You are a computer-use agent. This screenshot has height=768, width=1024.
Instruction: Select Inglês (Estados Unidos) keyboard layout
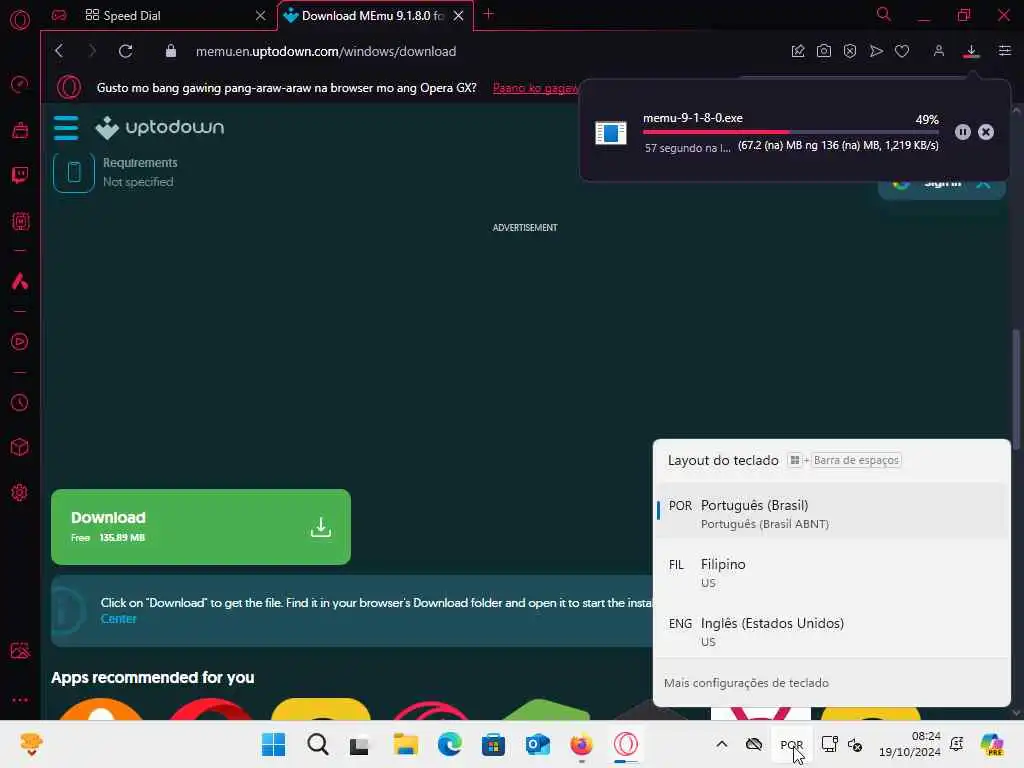[x=831, y=632]
